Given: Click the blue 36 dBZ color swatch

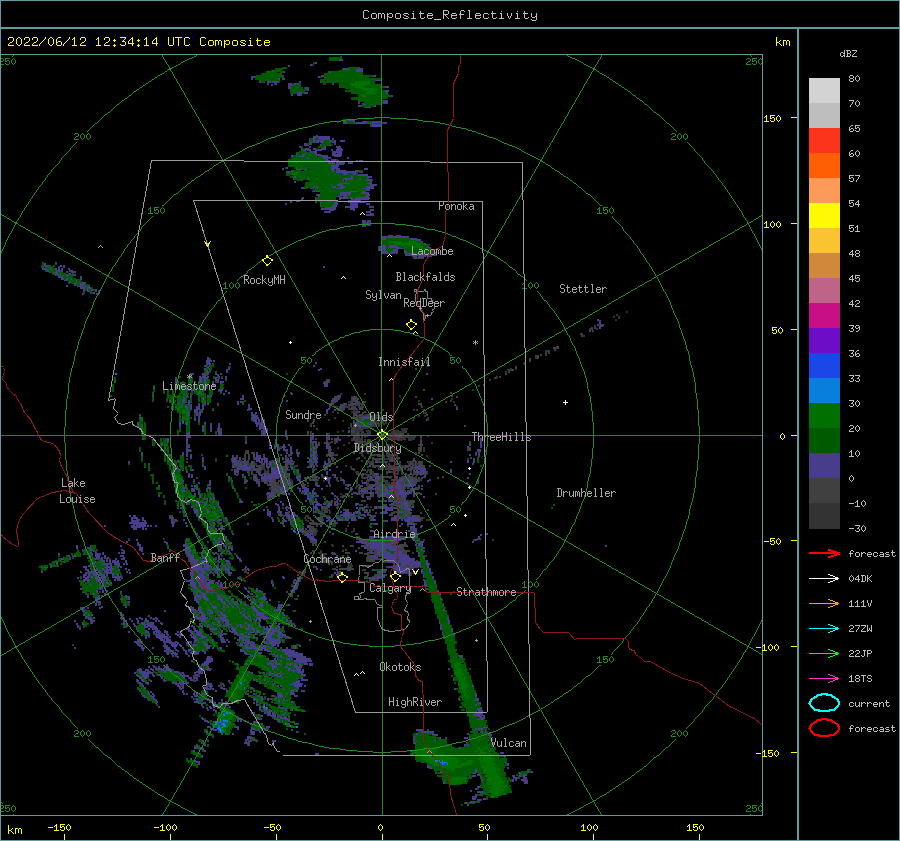Looking at the screenshot, I should point(824,366).
